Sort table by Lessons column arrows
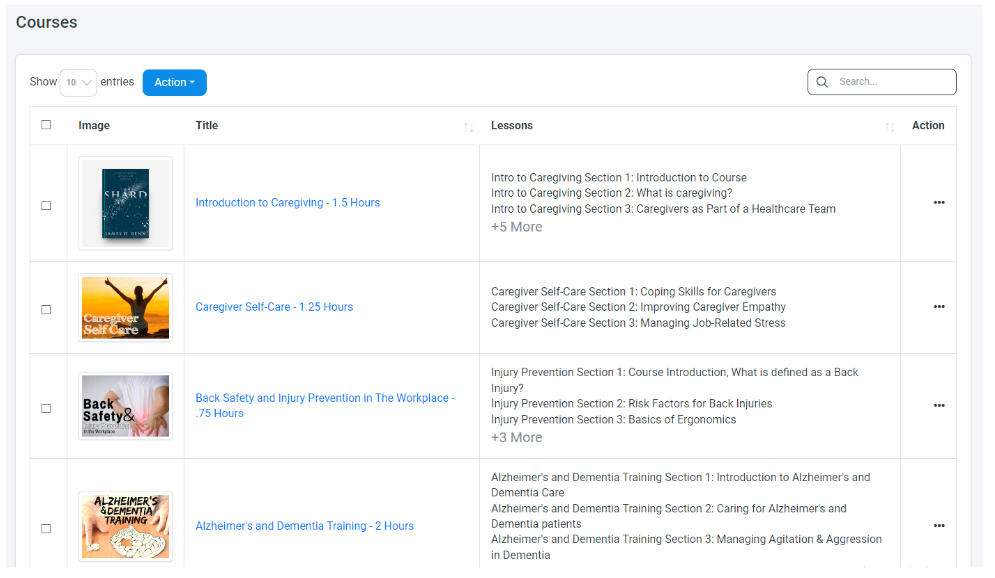Screen dimensions: 995x578 coord(889,127)
